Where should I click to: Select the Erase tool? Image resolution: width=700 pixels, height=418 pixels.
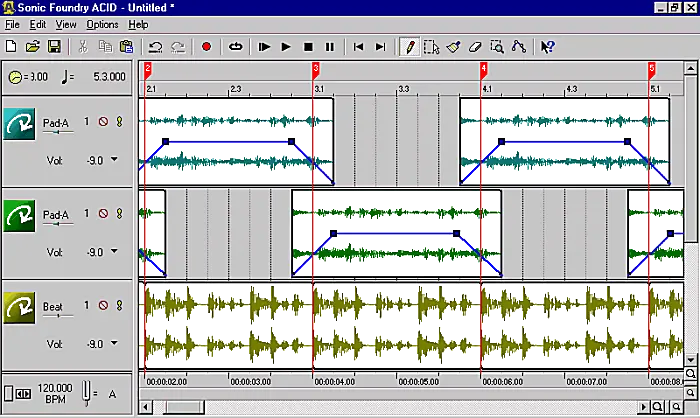tap(475, 46)
